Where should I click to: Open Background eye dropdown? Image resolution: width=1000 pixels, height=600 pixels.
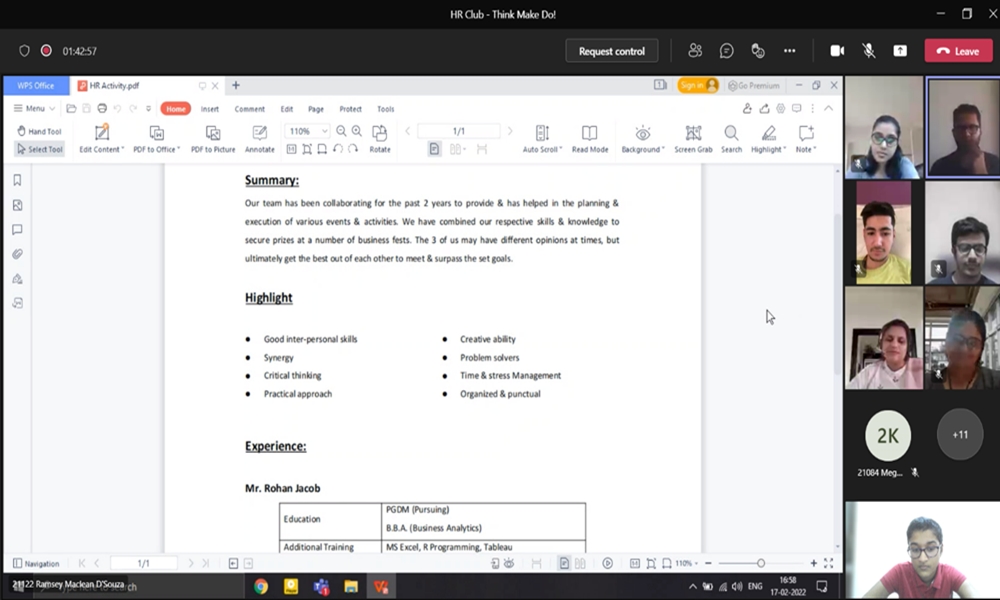click(643, 139)
